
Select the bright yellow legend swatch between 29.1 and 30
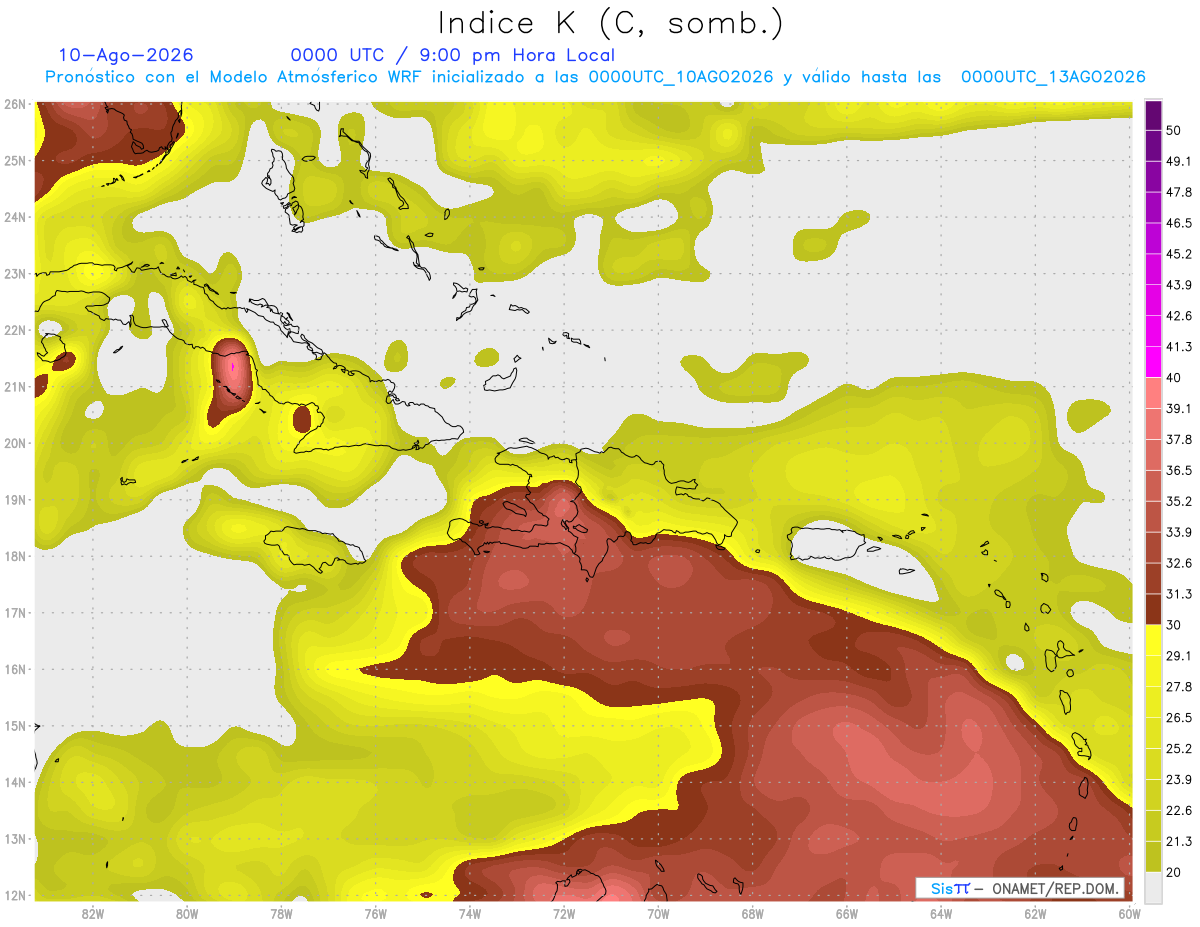pos(1153,640)
